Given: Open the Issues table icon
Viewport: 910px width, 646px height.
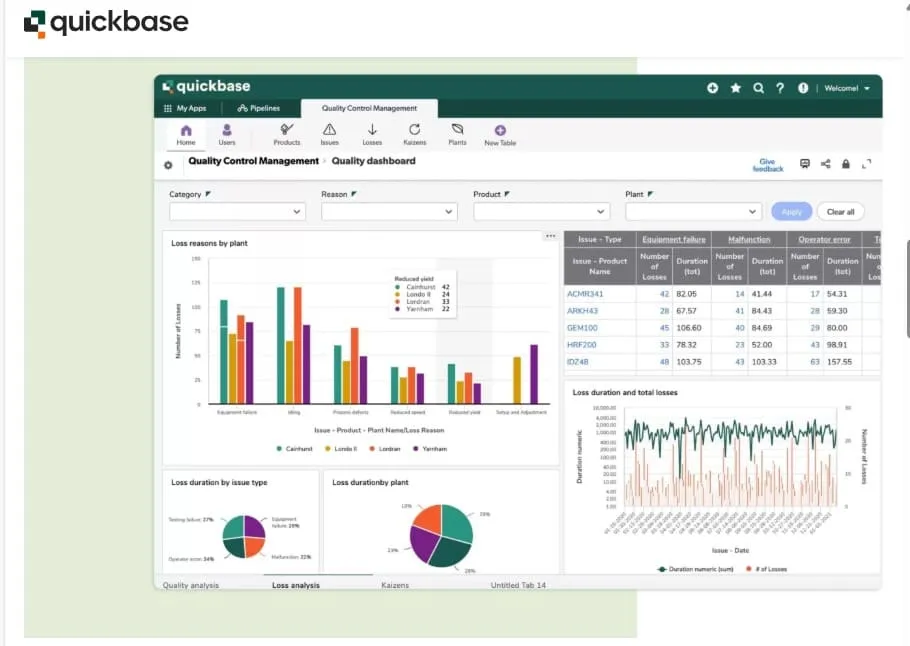Looking at the screenshot, I should click(329, 135).
